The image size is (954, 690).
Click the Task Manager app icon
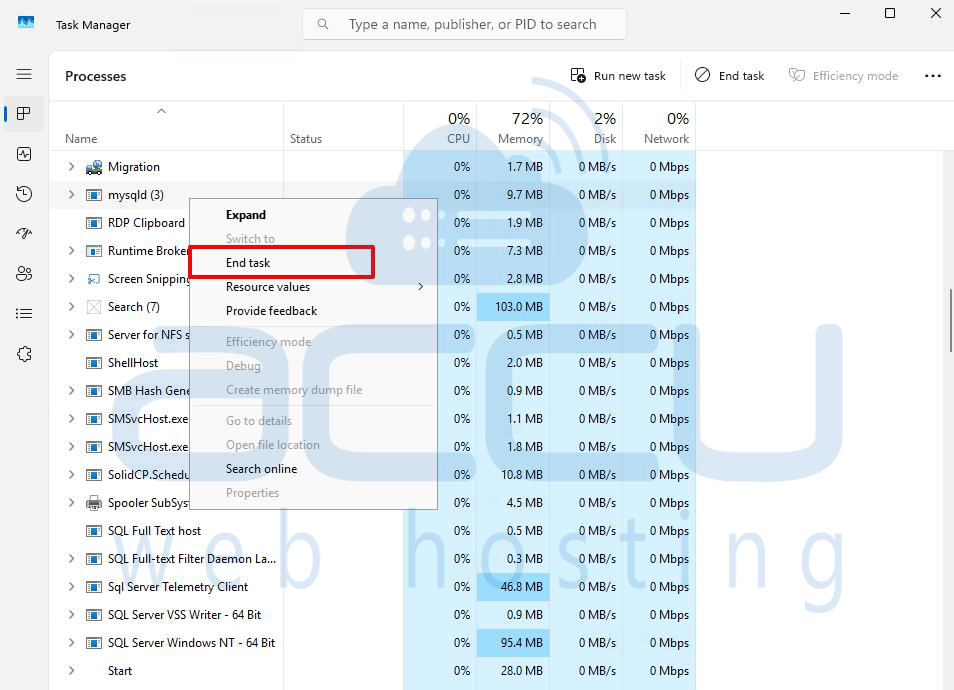click(26, 23)
